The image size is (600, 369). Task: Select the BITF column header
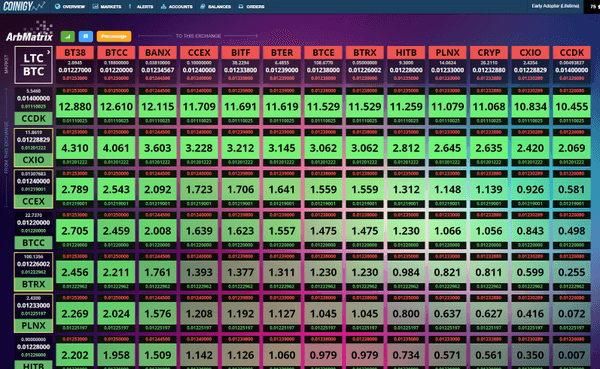click(x=240, y=52)
